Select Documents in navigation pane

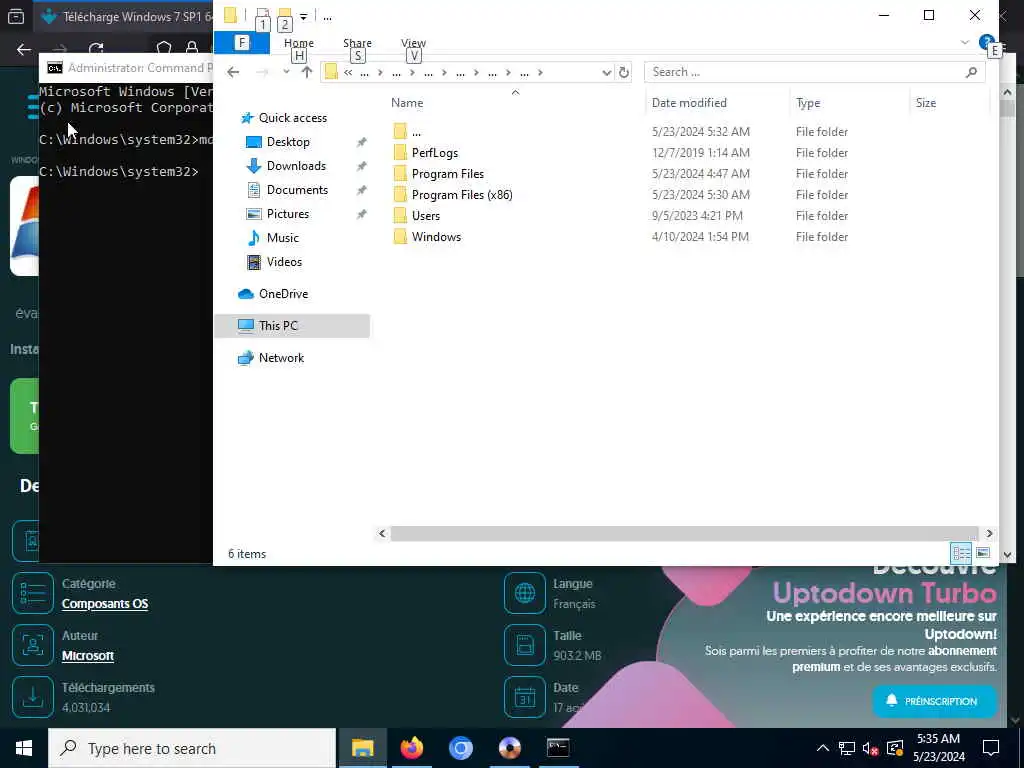(297, 190)
